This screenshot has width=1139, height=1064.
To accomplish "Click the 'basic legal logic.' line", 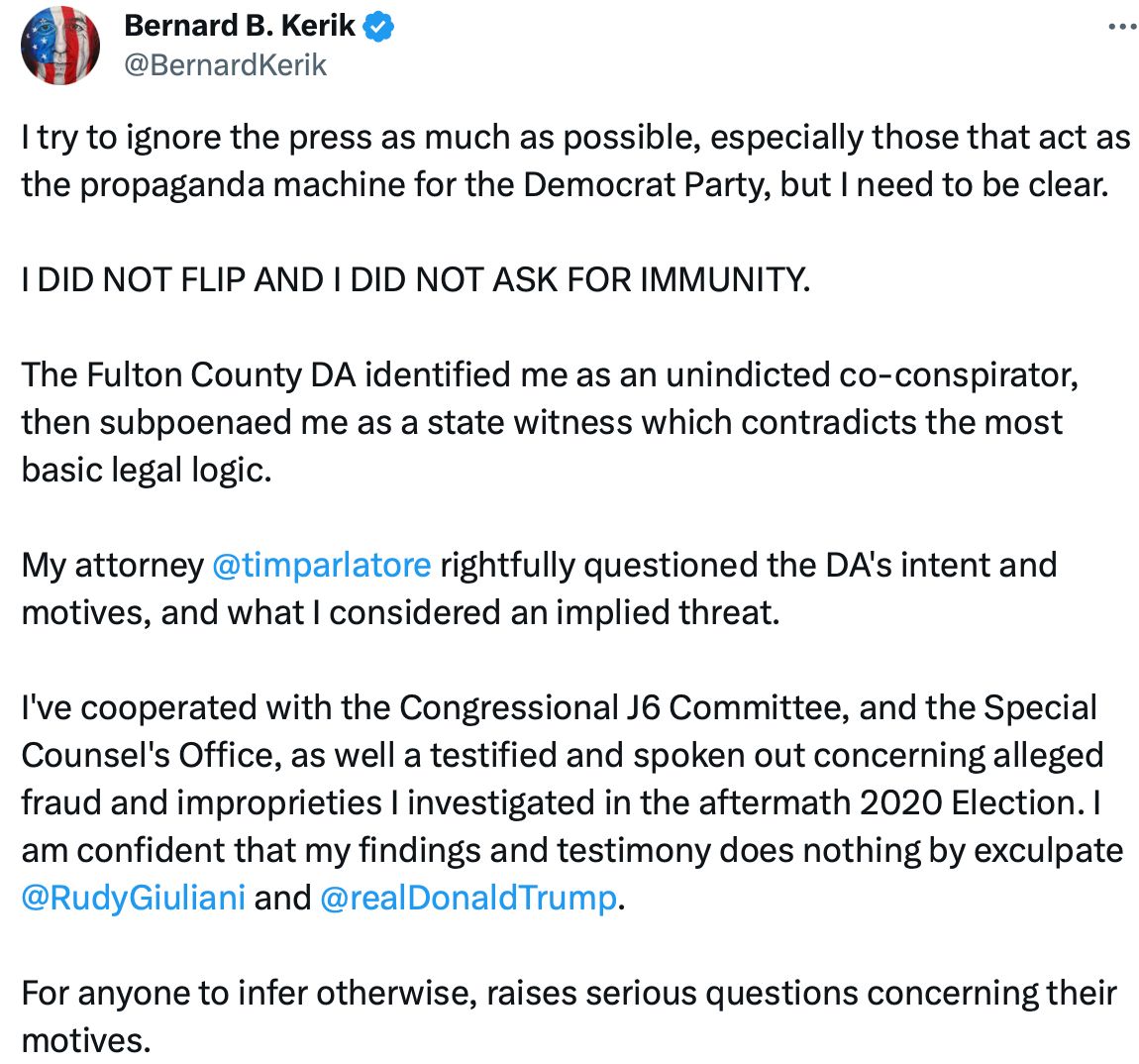I will (147, 471).
